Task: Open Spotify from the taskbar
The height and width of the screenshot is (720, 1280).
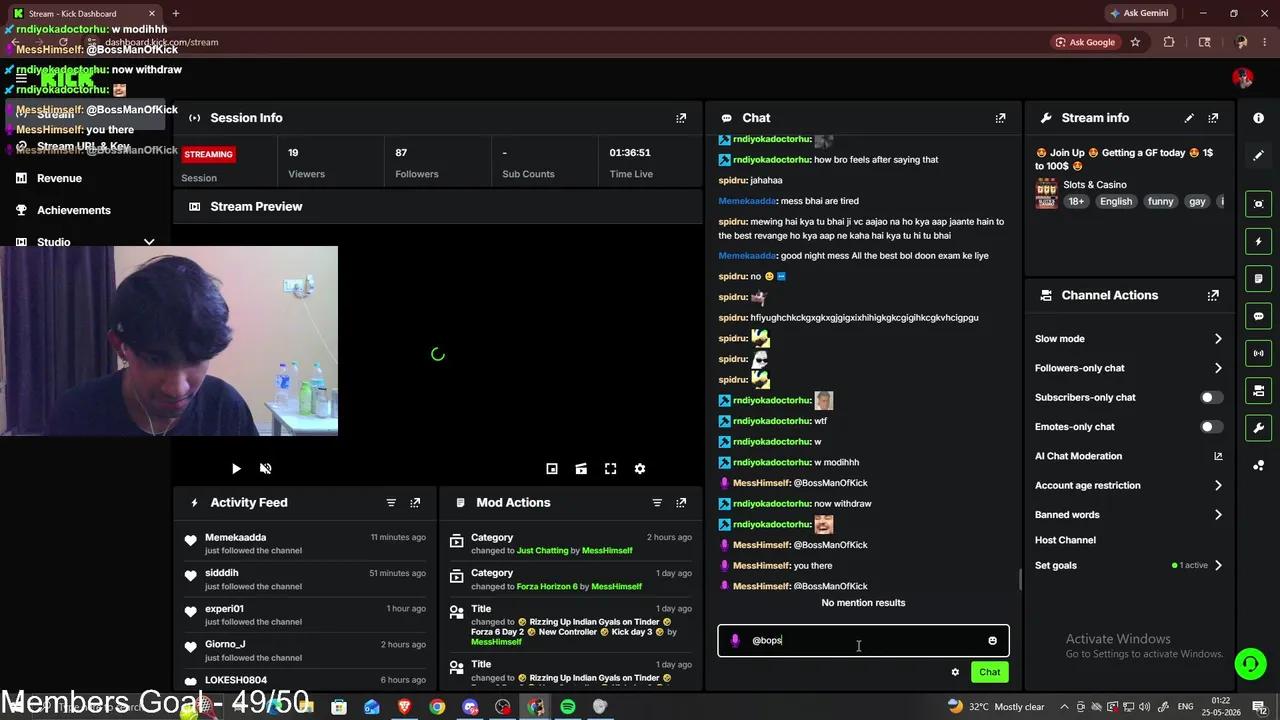Action: click(x=568, y=707)
